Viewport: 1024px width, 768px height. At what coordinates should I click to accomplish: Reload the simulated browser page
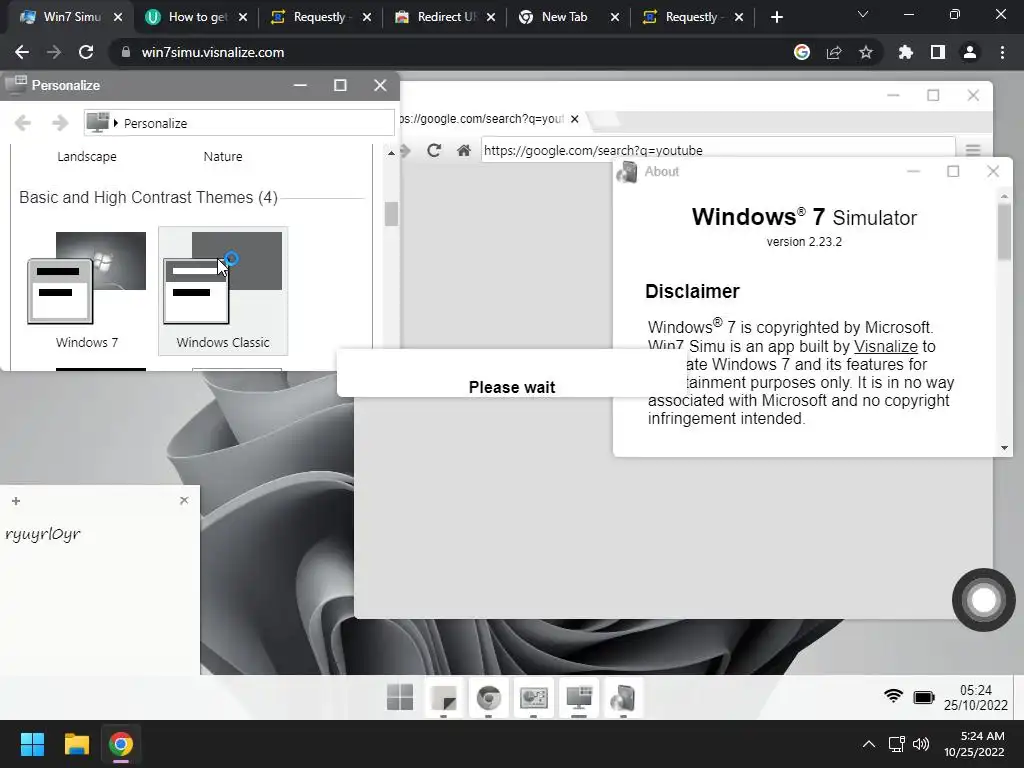coord(434,150)
